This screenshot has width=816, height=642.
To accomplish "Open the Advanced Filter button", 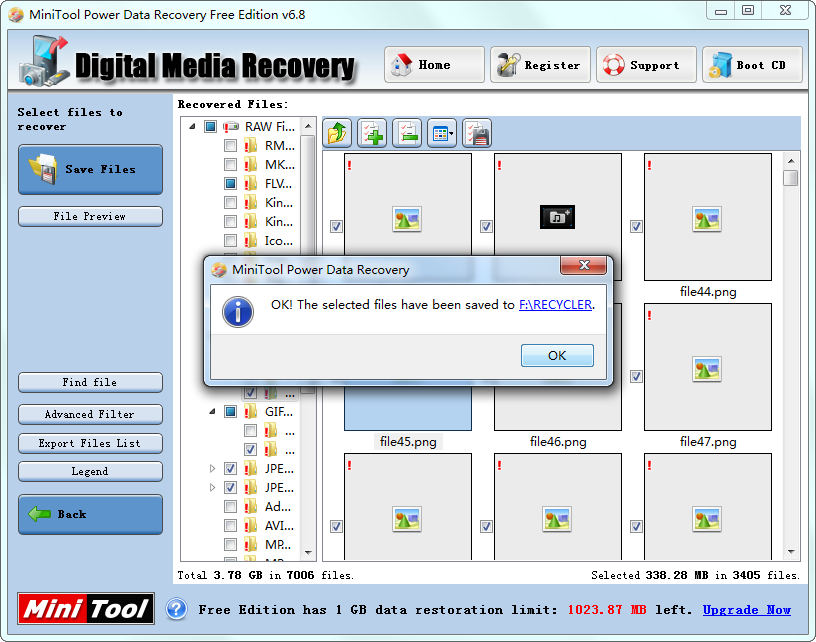I will (91, 415).
